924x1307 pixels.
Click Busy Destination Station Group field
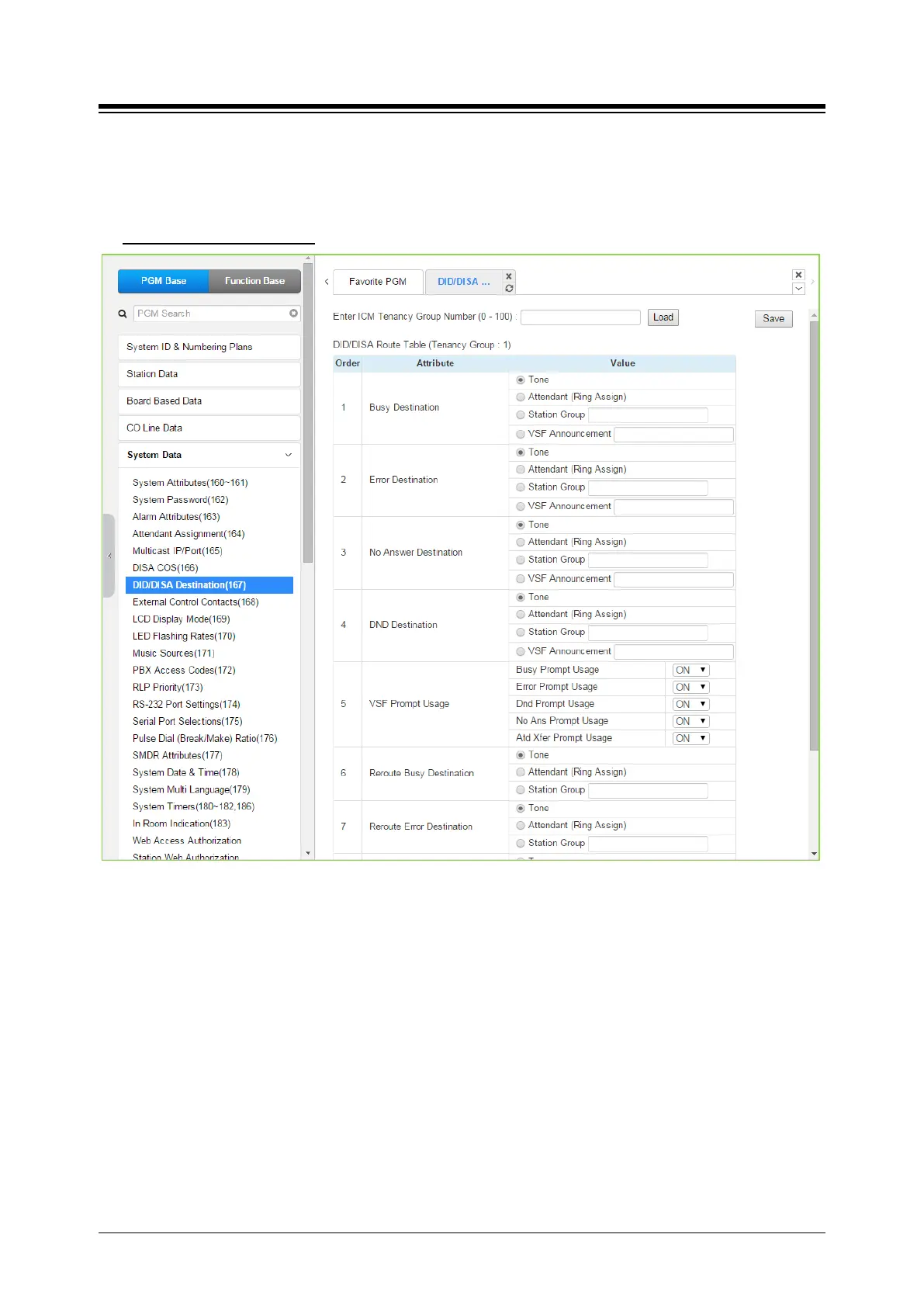coord(648,415)
